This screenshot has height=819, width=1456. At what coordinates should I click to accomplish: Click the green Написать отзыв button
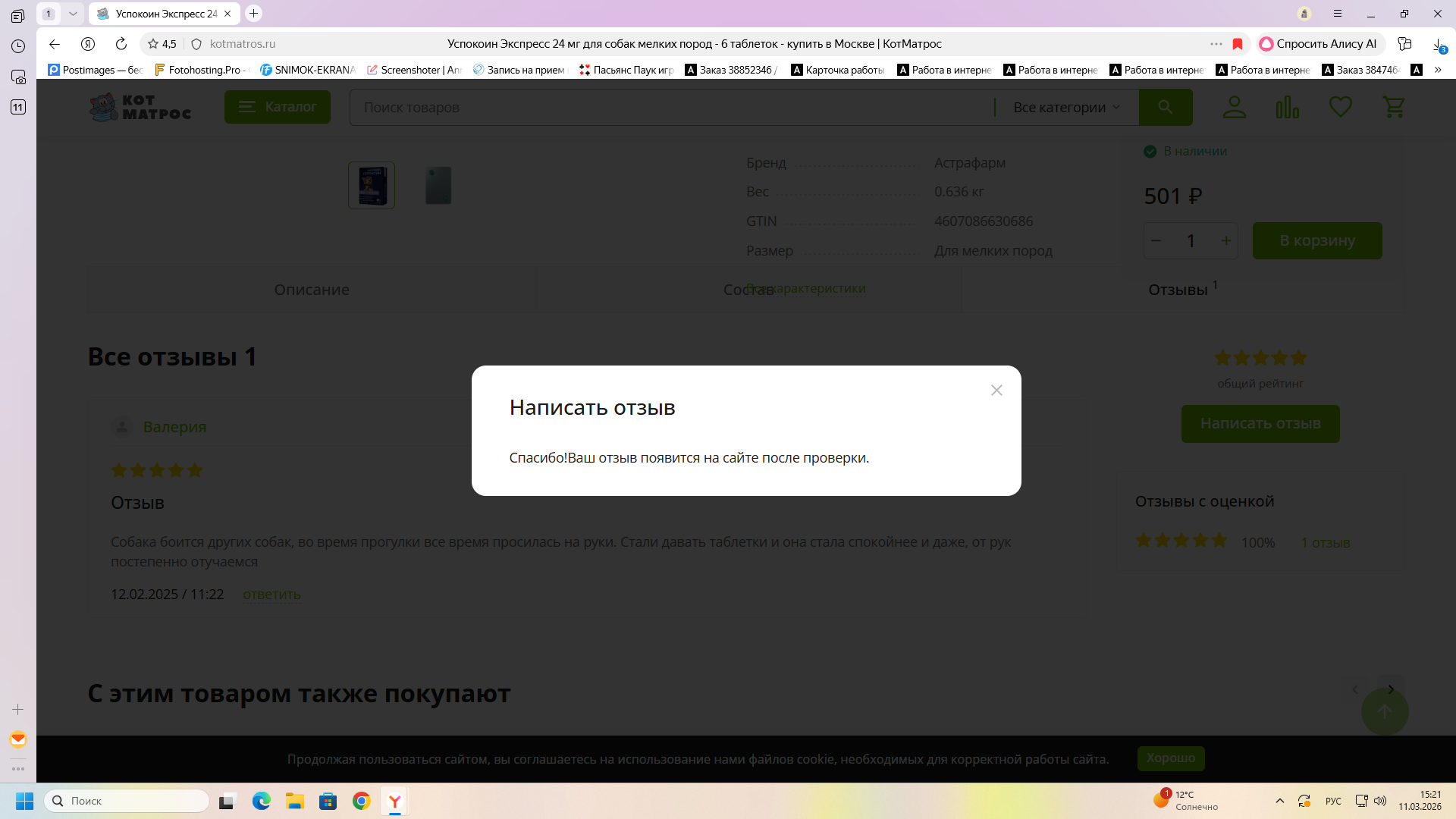coord(1260,423)
